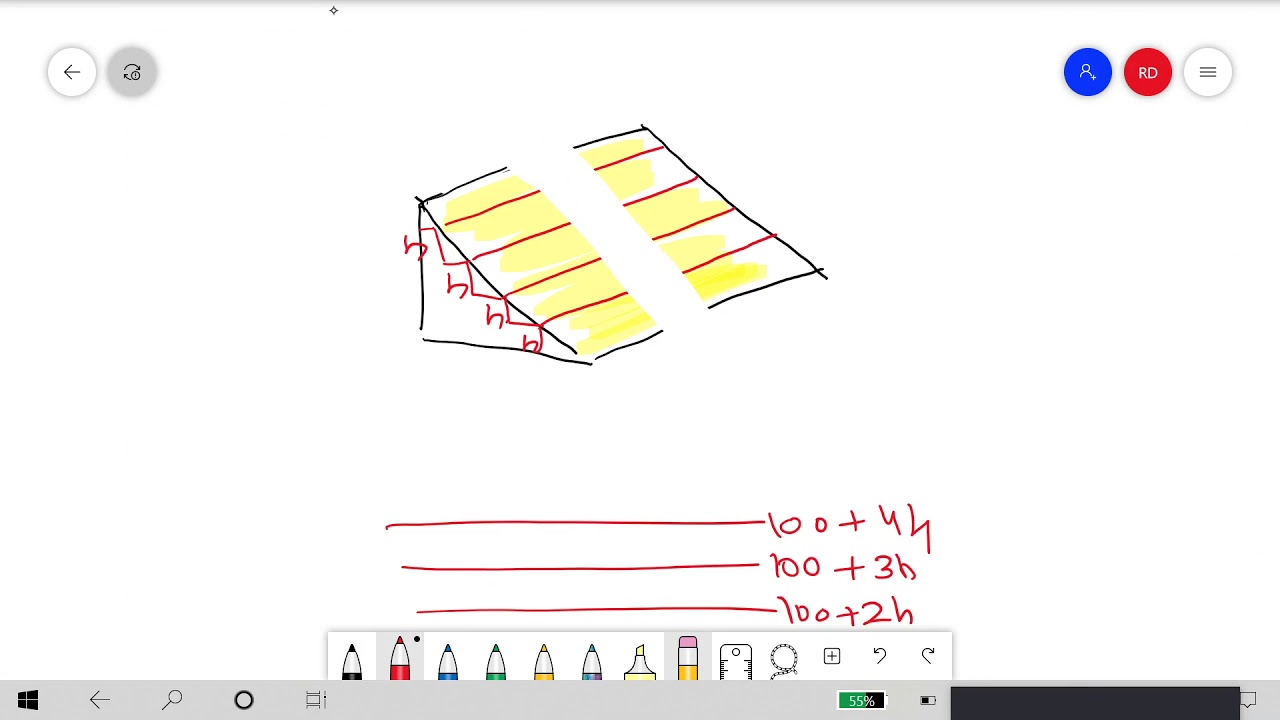
Task: Click the small battery tray icon
Action: pos(928,701)
